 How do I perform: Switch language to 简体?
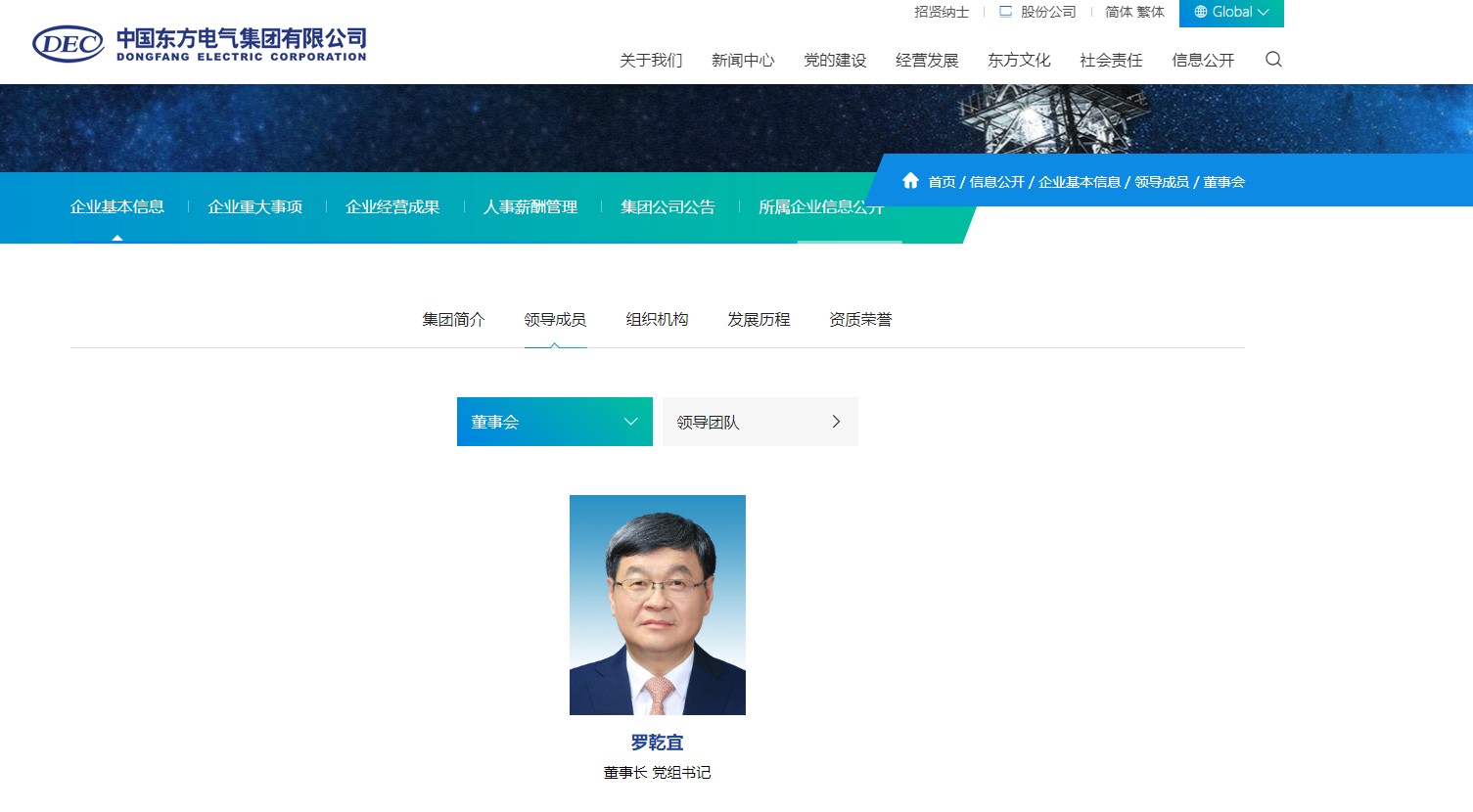pyautogui.click(x=1119, y=12)
